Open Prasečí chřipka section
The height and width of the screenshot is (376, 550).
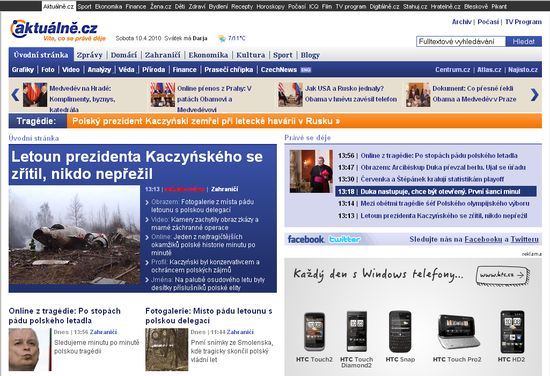click(x=229, y=69)
